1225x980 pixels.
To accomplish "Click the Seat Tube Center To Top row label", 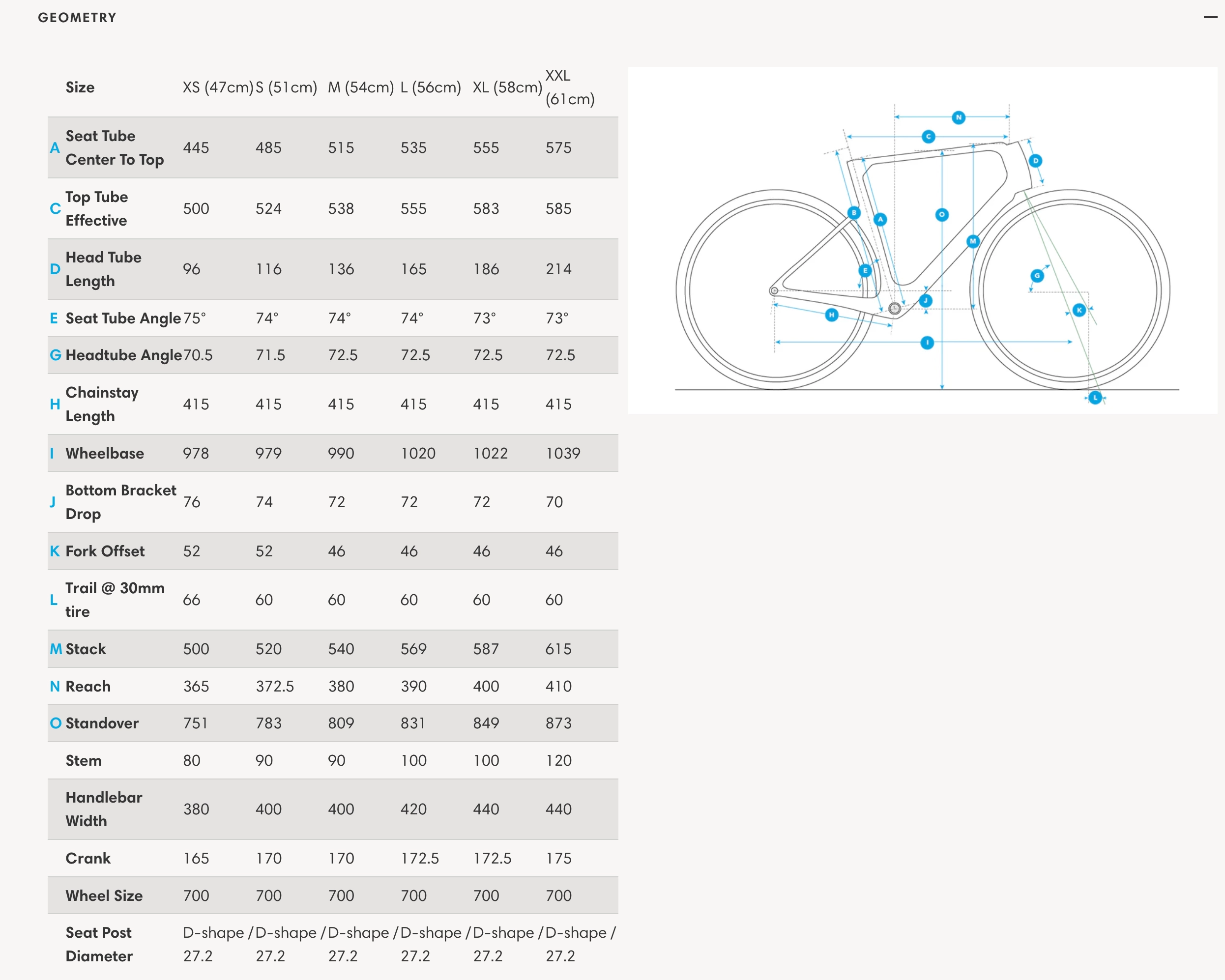I will click(114, 148).
